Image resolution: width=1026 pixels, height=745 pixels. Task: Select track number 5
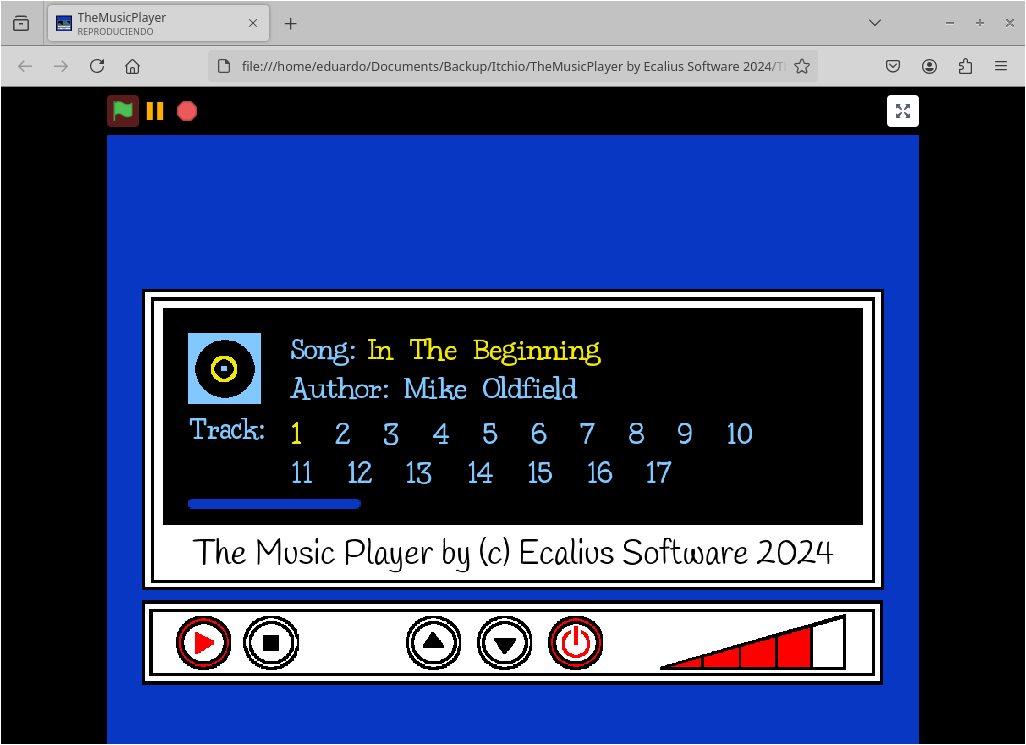tap(490, 434)
